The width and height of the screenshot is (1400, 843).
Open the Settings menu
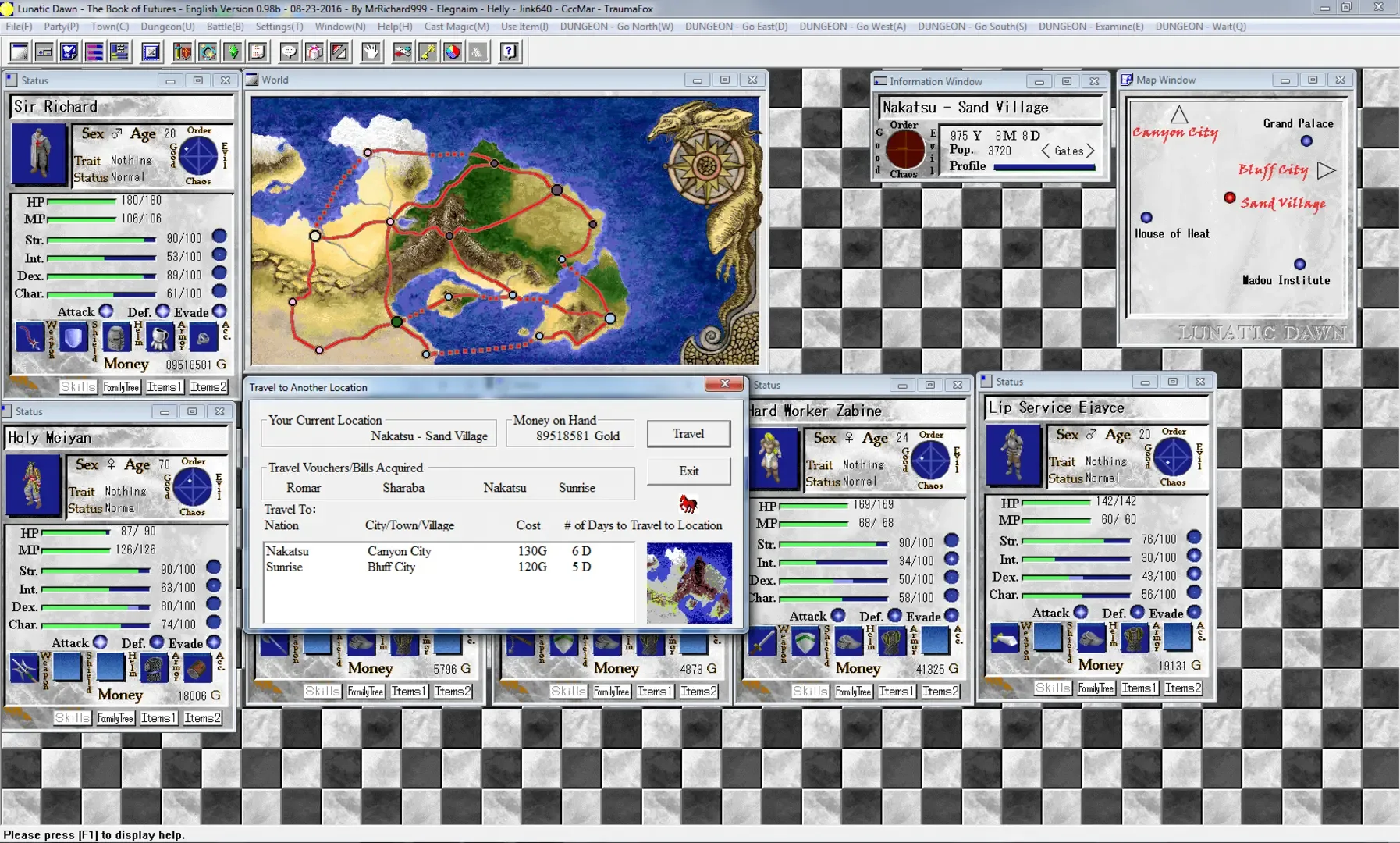(x=278, y=26)
